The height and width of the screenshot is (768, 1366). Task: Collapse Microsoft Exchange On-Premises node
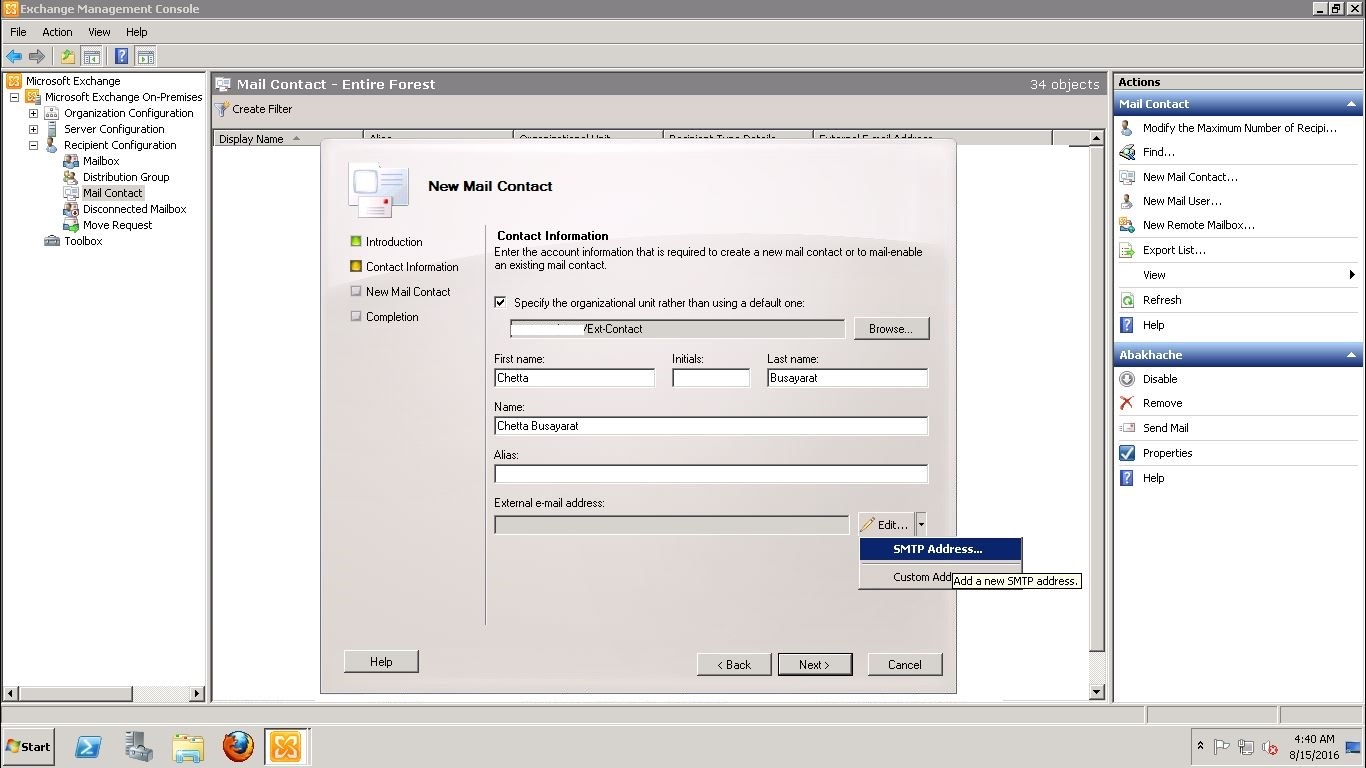(x=14, y=97)
